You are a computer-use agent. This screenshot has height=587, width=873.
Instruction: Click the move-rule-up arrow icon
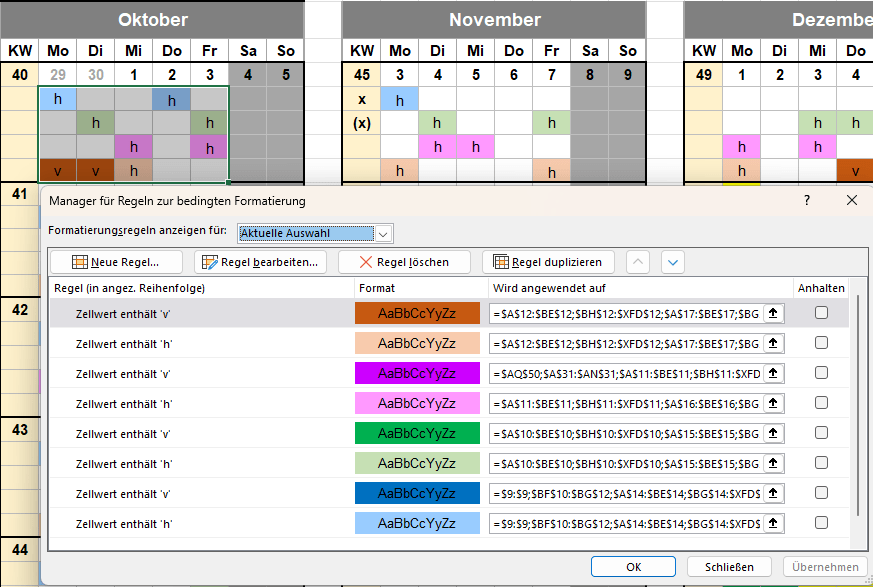[x=637, y=261]
